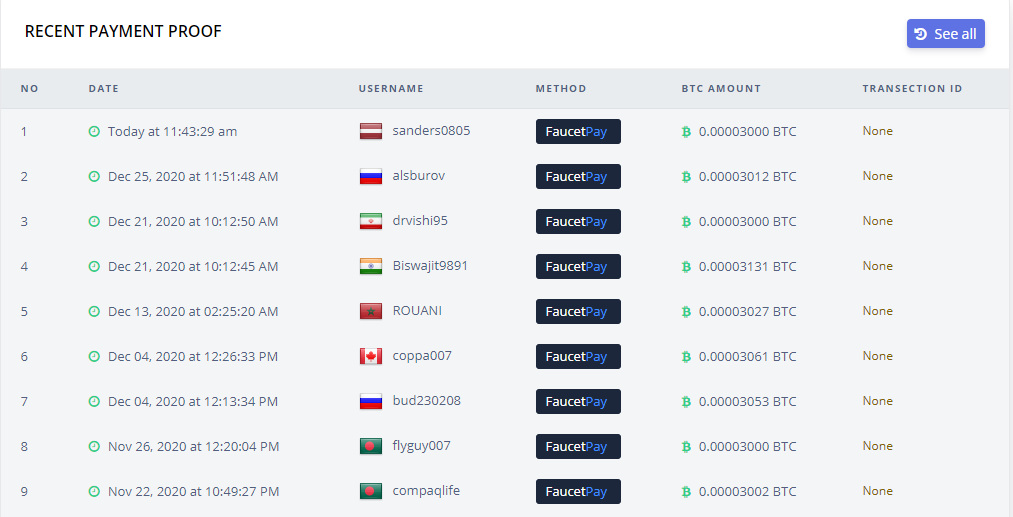The height and width of the screenshot is (517, 1013).
Task: Click username ROUANI
Action: pyautogui.click(x=417, y=311)
